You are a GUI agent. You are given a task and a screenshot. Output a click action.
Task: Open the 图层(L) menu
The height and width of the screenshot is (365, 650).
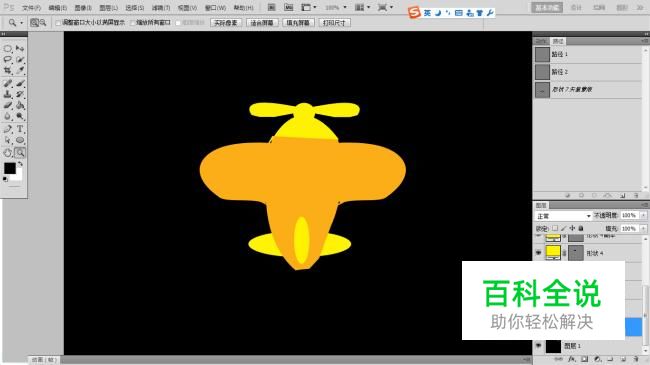click(109, 8)
